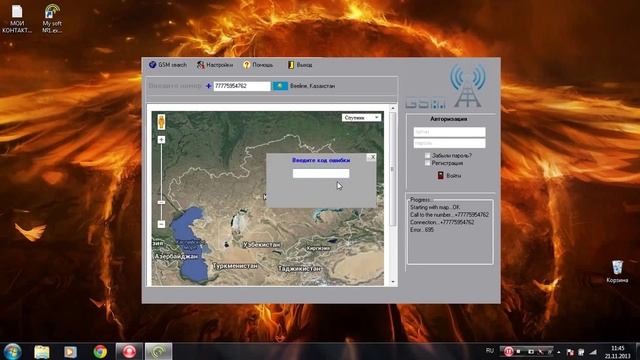Click the map zoom slider handle
Image resolution: width=640 pixels, height=360 pixels.
(x=161, y=202)
